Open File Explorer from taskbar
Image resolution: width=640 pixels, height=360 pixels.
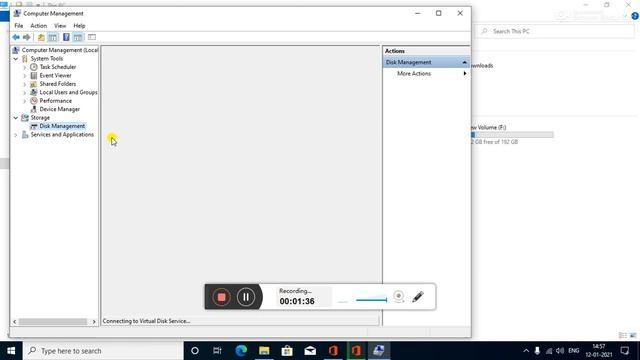[264, 351]
